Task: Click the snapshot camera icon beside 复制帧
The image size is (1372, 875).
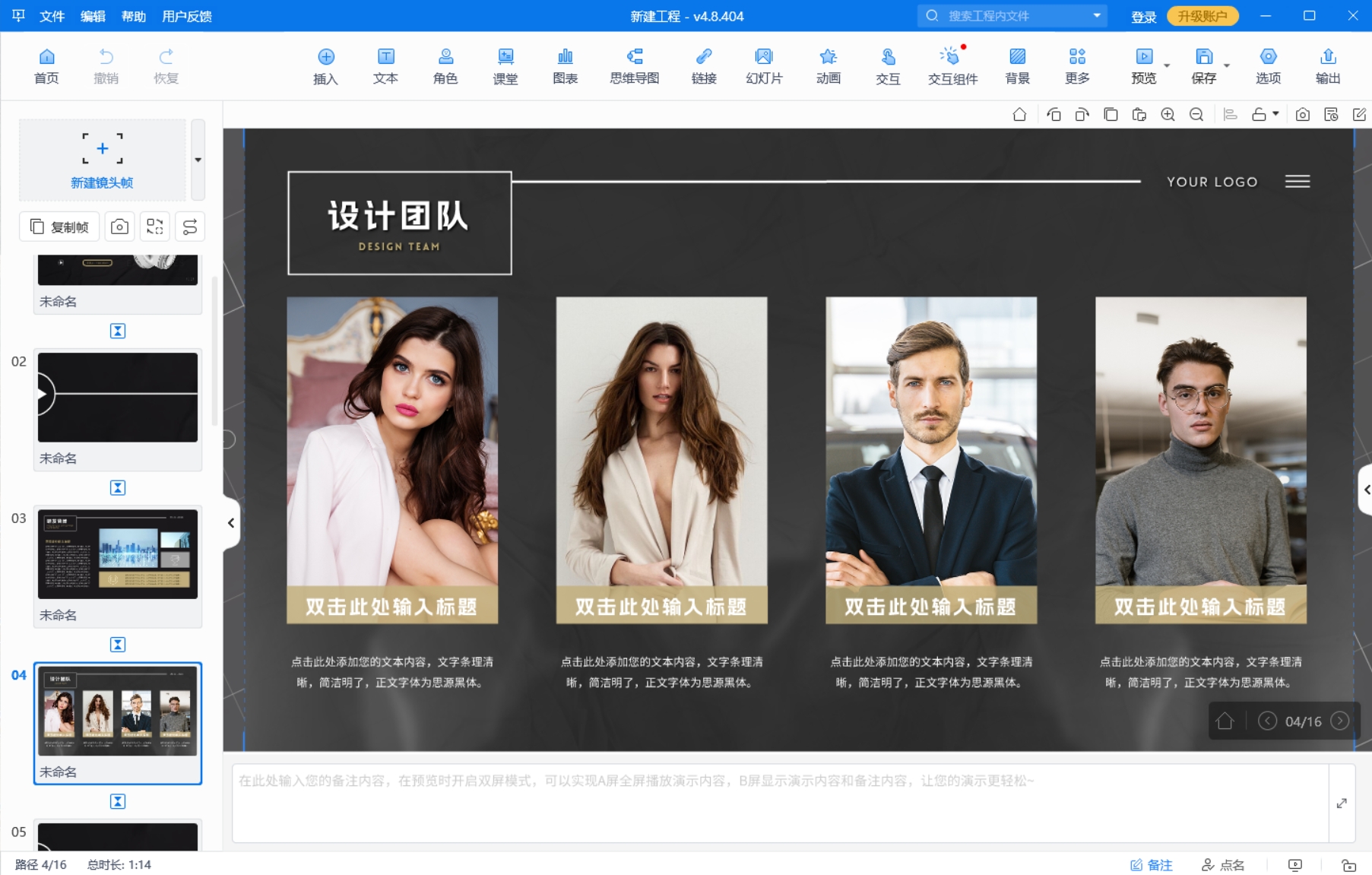Action: tap(119, 227)
